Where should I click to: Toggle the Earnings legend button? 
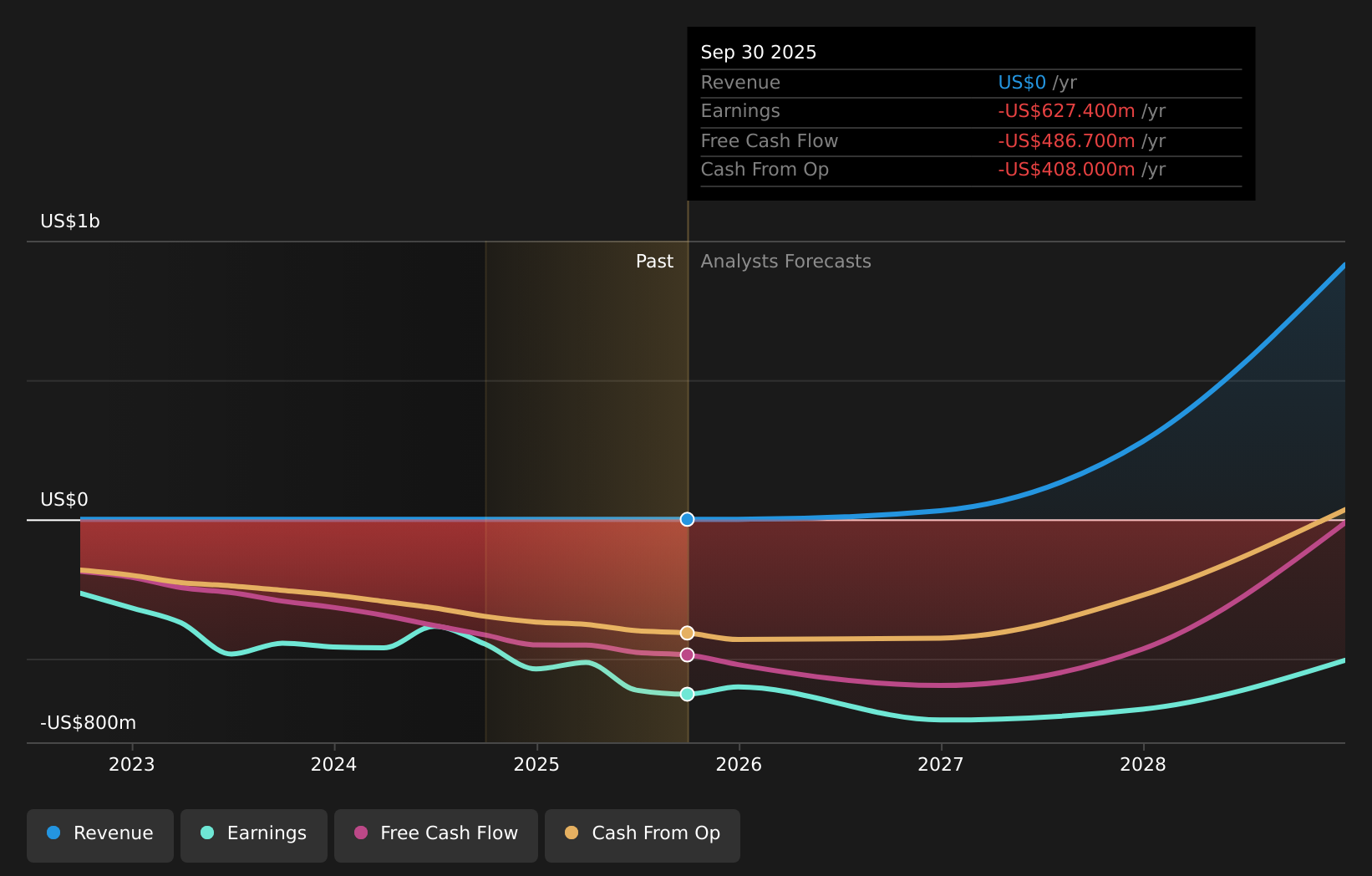[254, 835]
